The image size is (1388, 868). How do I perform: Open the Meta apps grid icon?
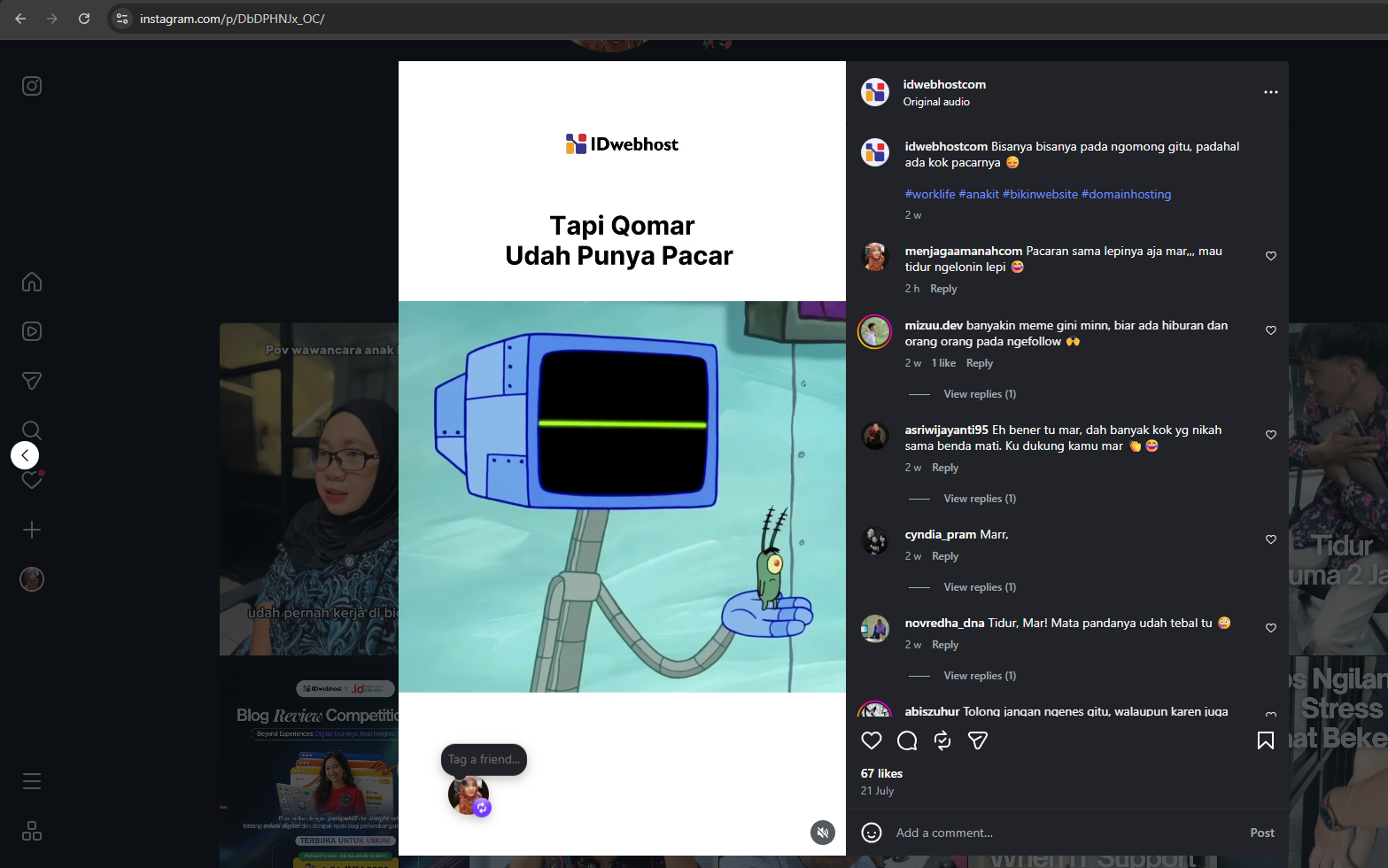pyautogui.click(x=32, y=831)
